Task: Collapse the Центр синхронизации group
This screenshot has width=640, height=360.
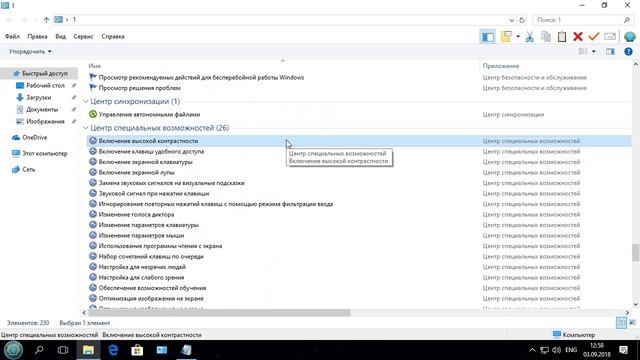Action: (85, 101)
